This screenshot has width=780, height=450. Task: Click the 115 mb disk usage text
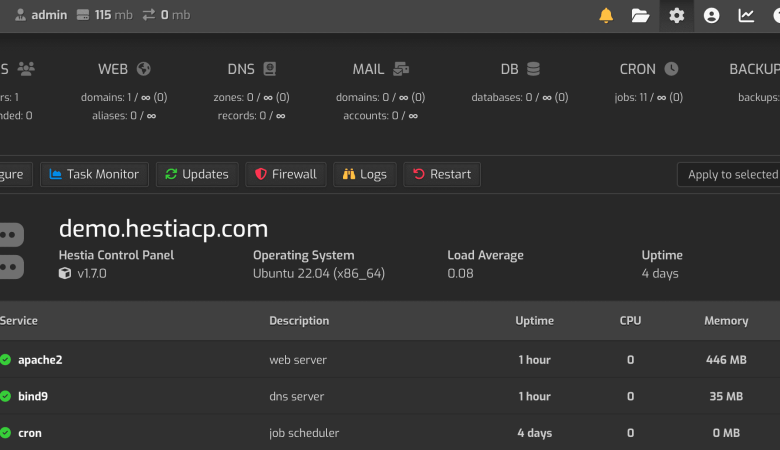click(x=113, y=15)
